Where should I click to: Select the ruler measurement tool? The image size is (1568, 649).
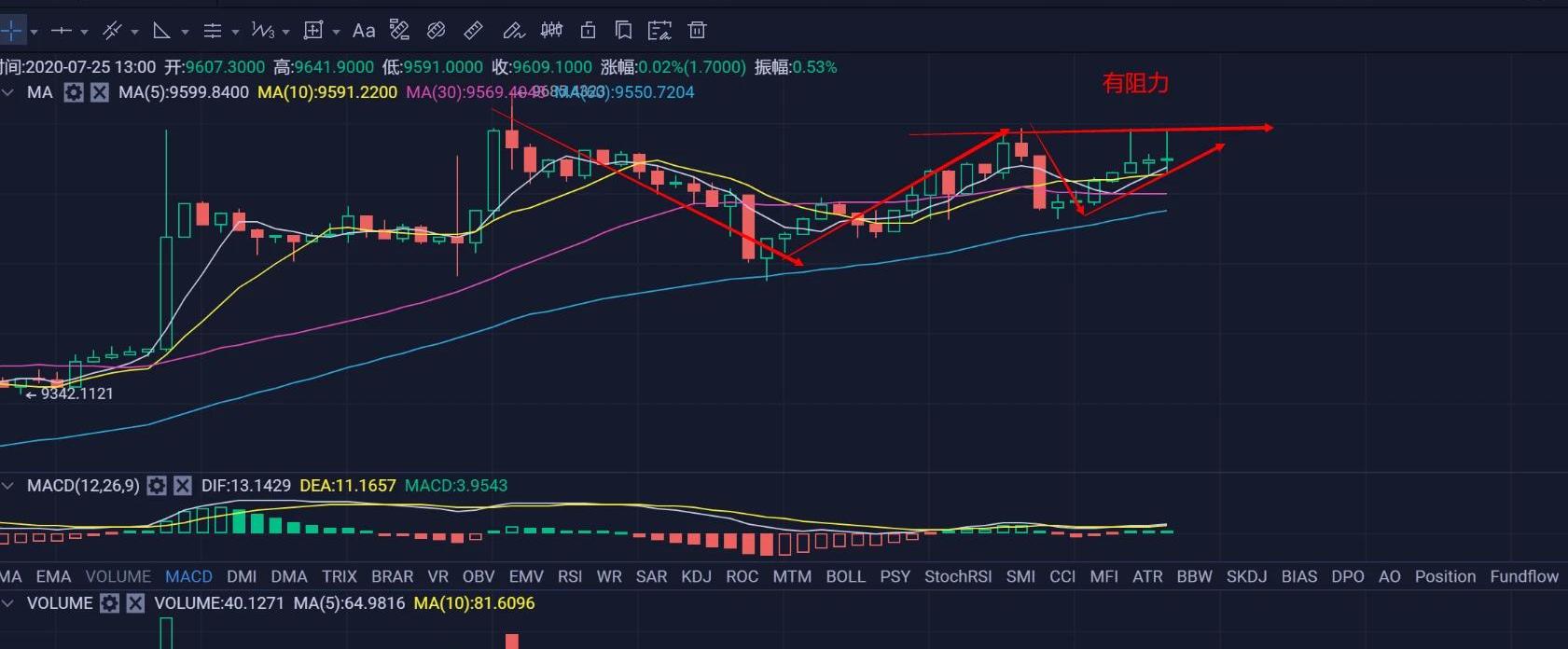473,31
